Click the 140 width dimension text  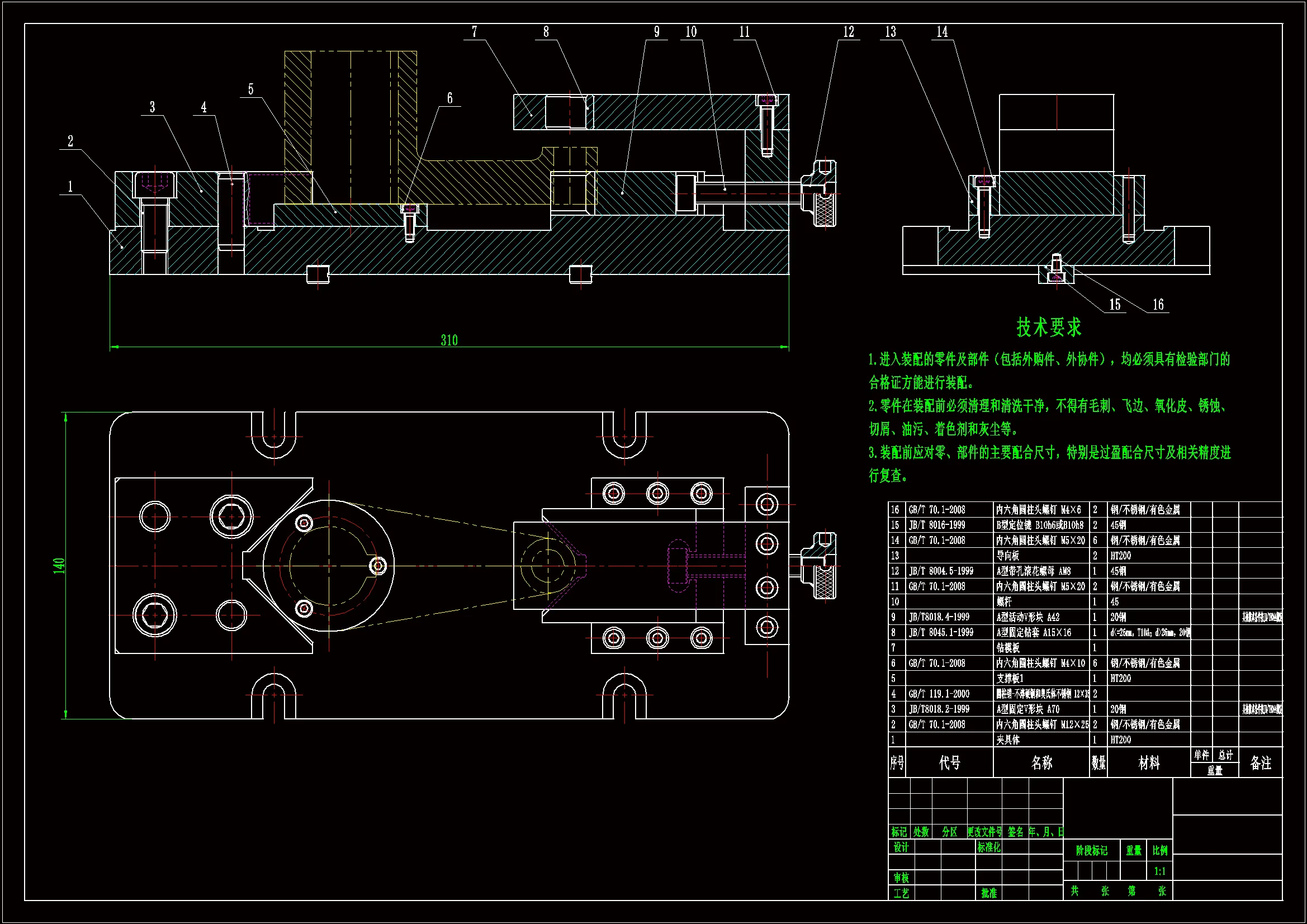click(x=59, y=565)
